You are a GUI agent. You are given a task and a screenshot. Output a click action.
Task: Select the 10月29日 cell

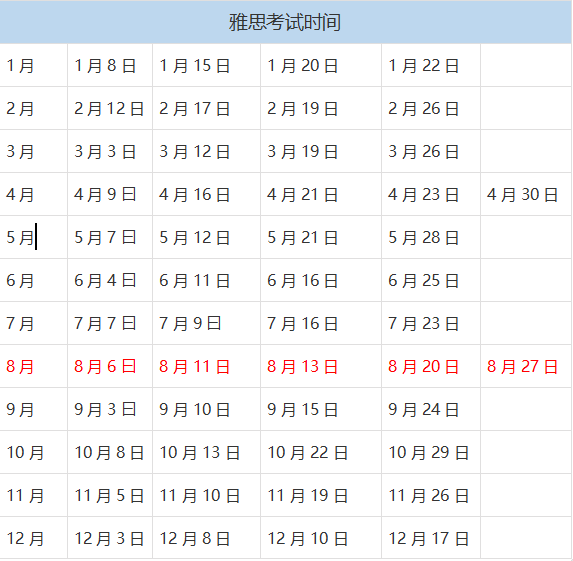click(431, 452)
